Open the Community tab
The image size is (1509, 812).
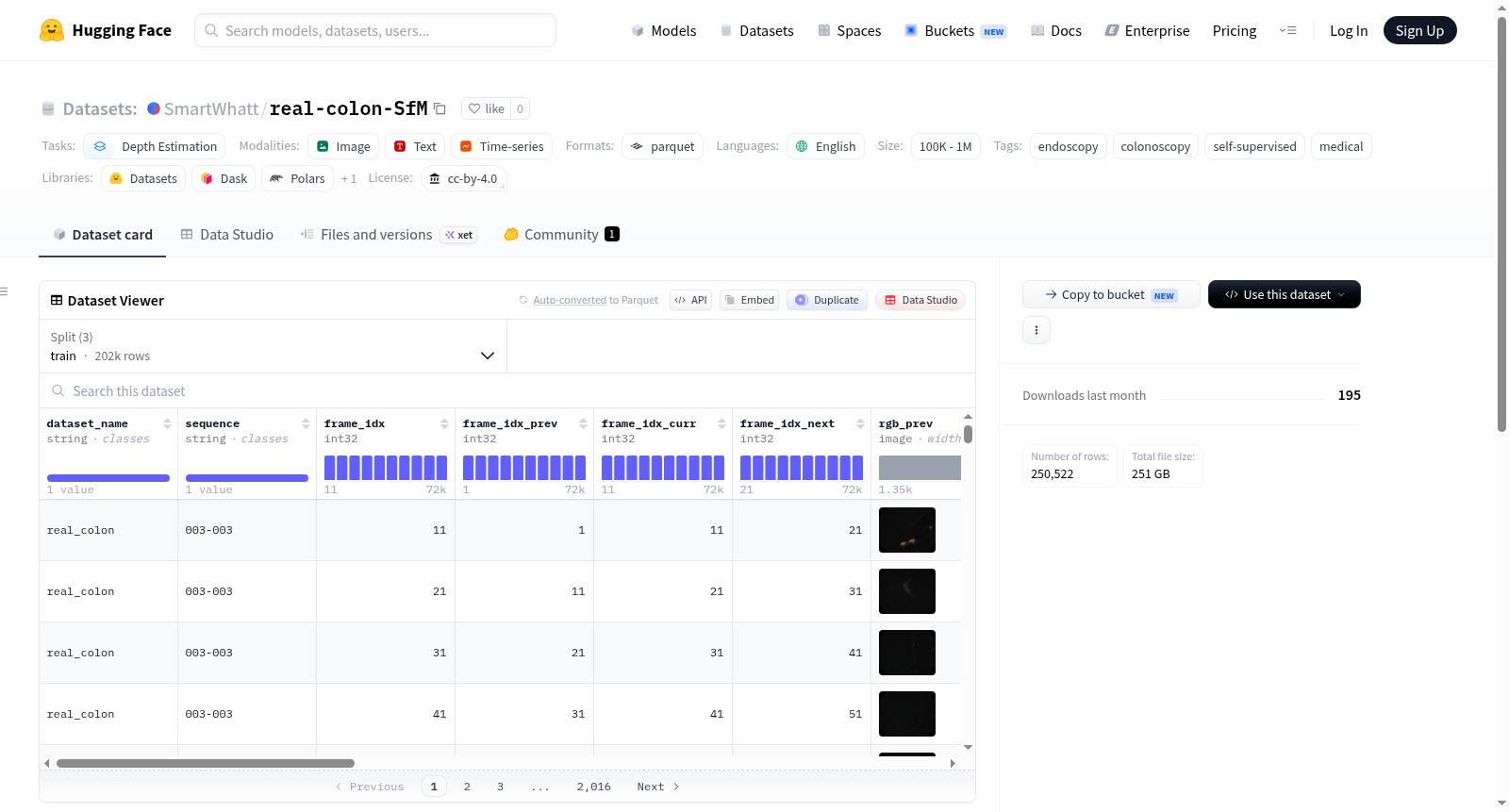[561, 235]
